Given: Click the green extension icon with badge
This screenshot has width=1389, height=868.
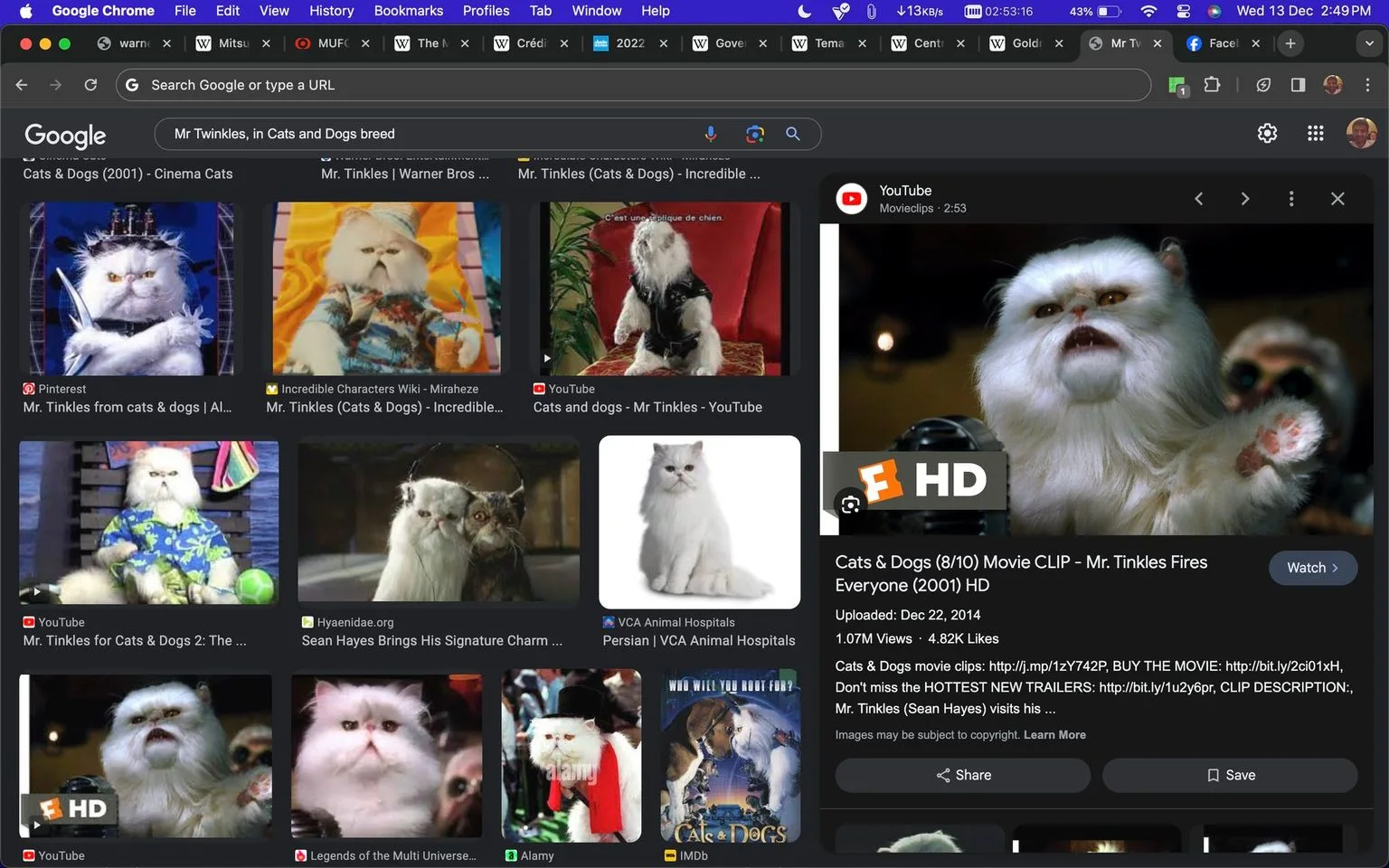Looking at the screenshot, I should [1177, 86].
